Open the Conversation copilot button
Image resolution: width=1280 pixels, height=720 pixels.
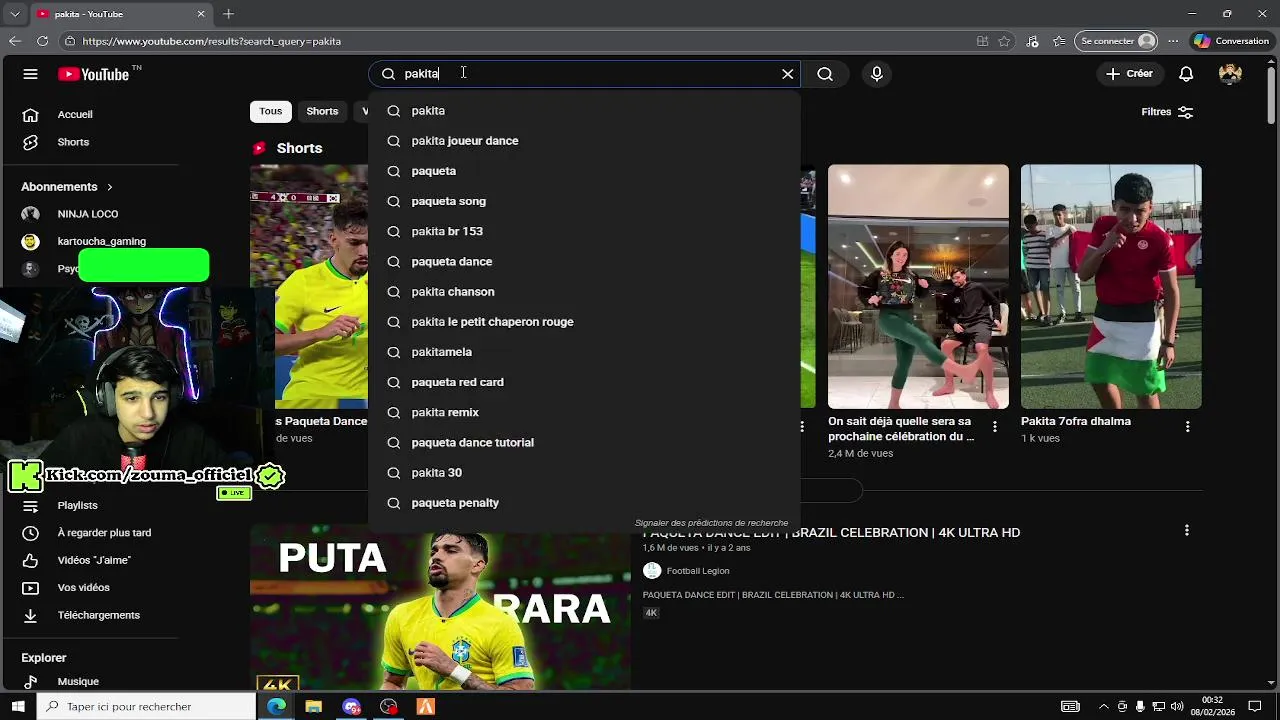(1232, 41)
